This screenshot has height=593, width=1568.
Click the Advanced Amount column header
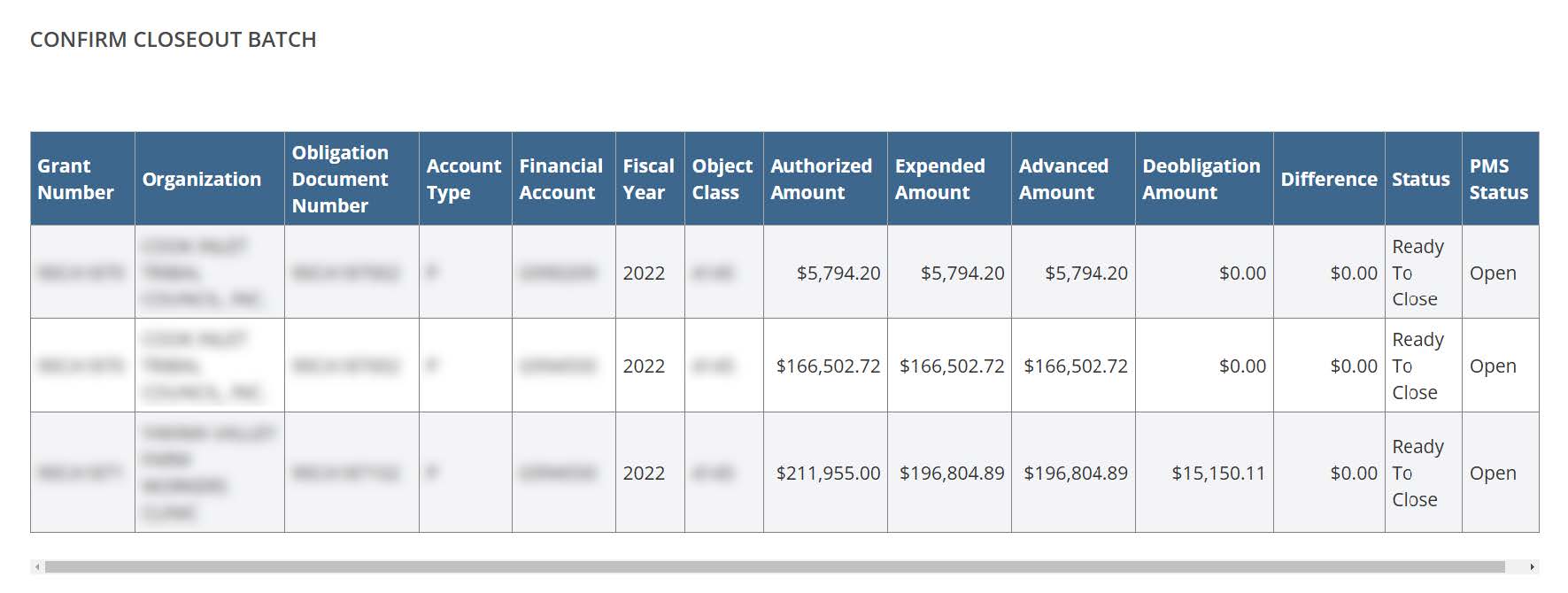(1062, 179)
